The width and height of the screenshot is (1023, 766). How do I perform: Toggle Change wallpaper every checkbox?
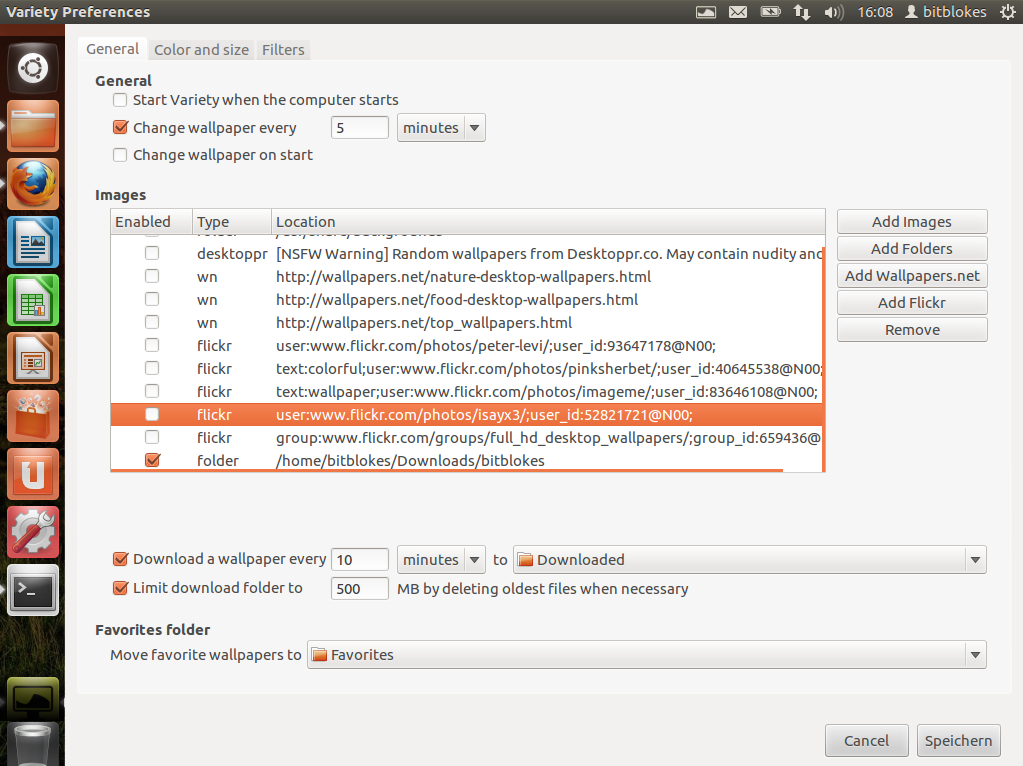point(120,127)
